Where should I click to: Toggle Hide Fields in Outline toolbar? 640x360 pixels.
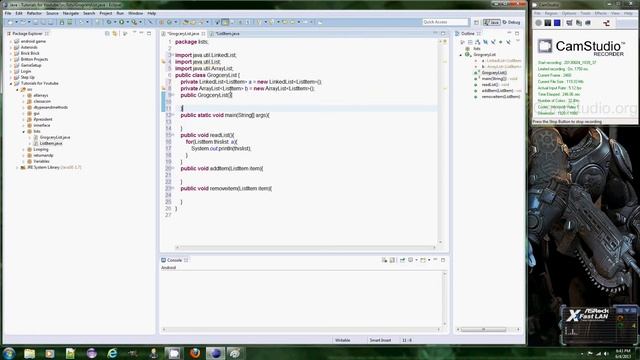pyautogui.click(x=485, y=42)
